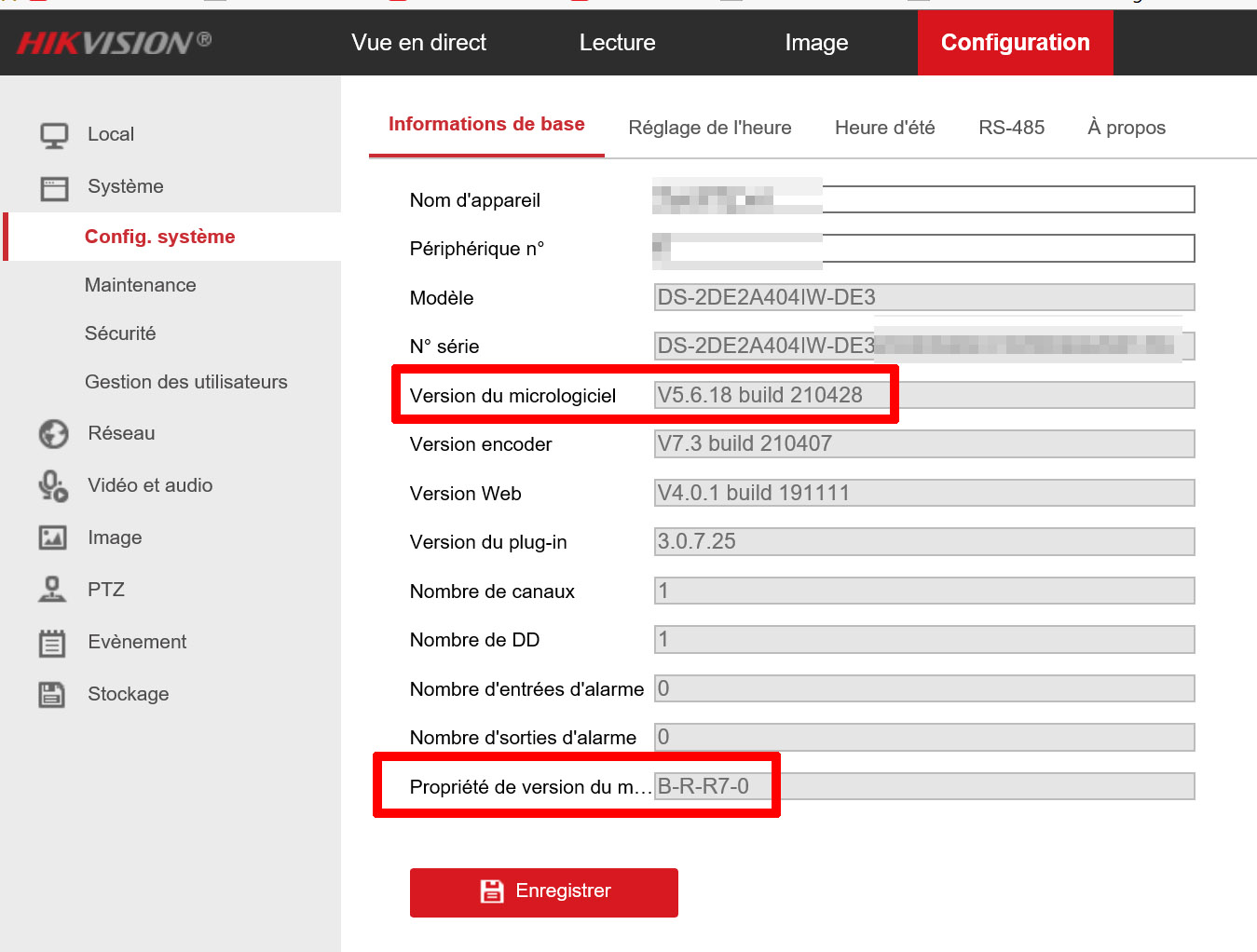Image resolution: width=1257 pixels, height=952 pixels.
Task: Select Sécurité under Système
Action: pyautogui.click(x=120, y=333)
